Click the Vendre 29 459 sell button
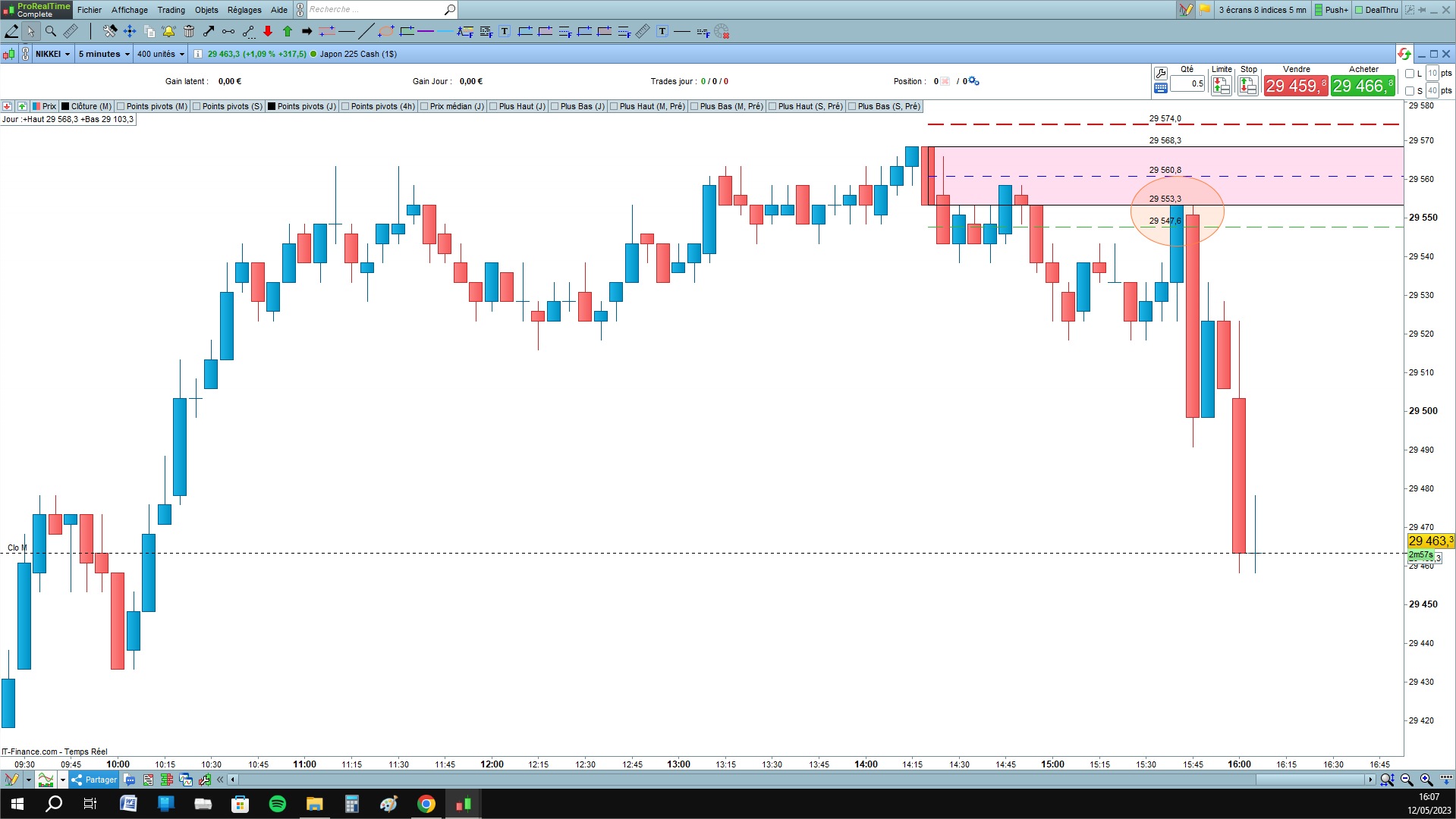This screenshot has height=819, width=1456. 1296,86
